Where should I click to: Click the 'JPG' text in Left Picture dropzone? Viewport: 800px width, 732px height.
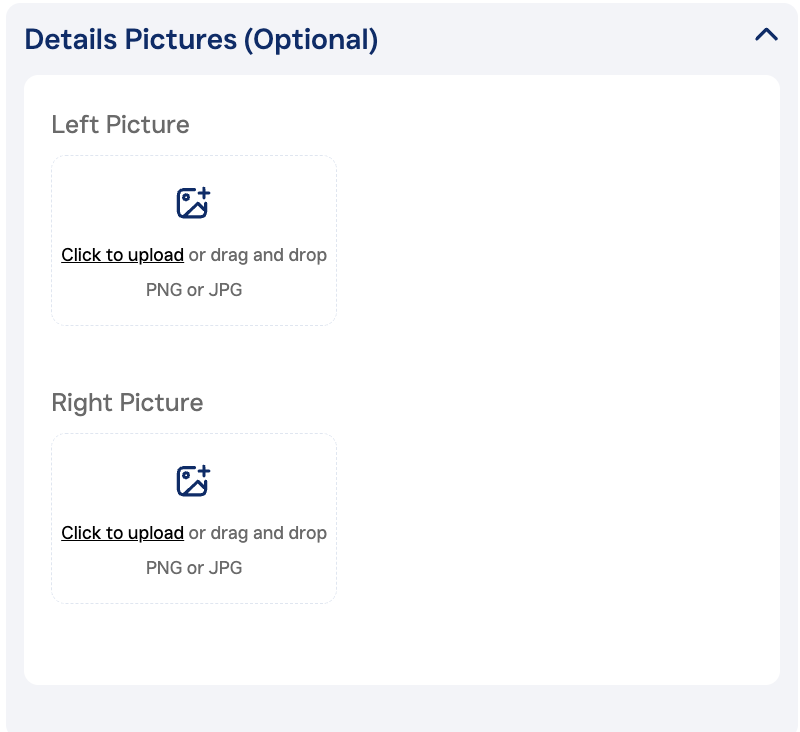tap(225, 290)
